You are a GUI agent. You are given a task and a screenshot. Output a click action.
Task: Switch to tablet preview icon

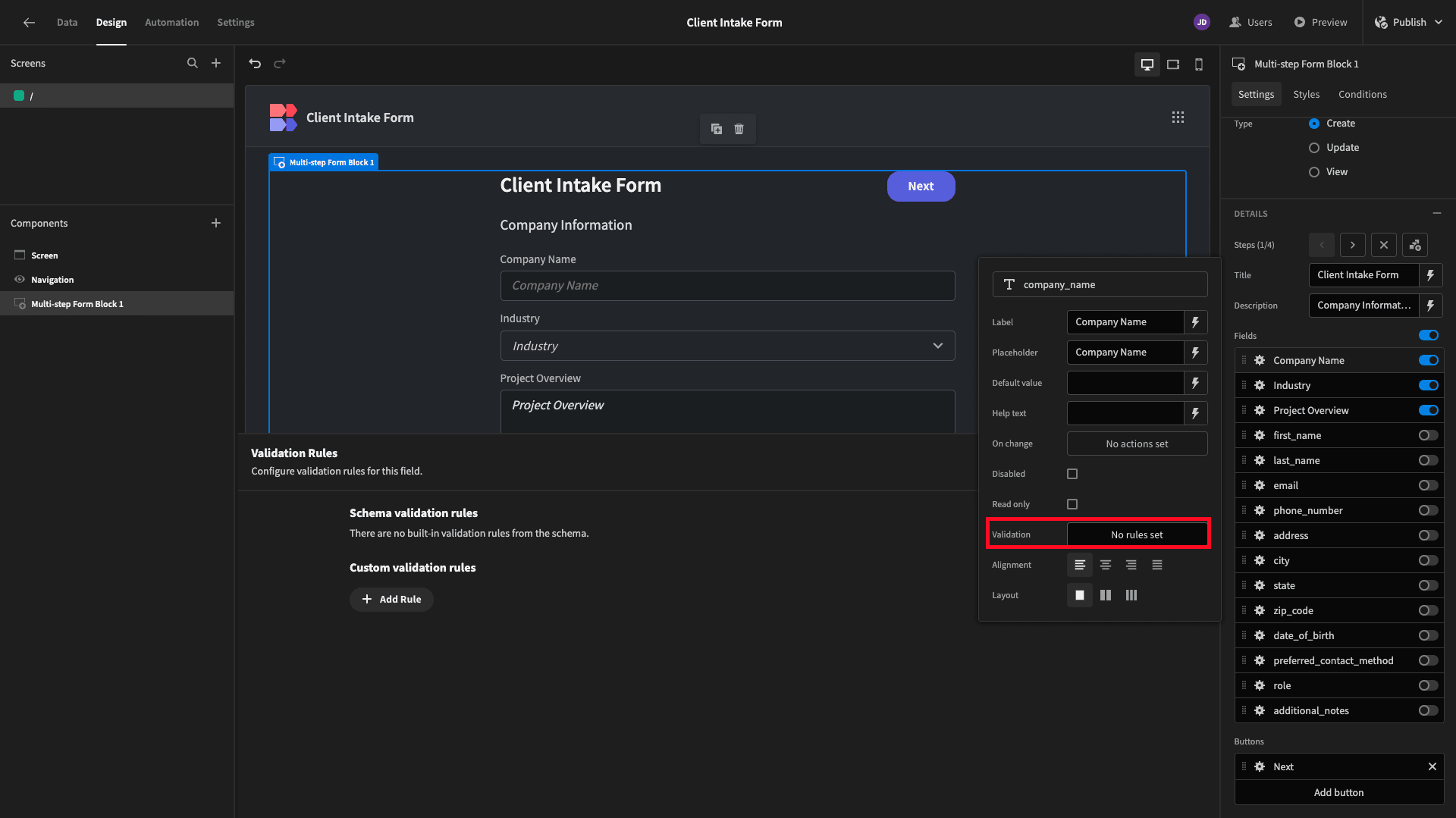[x=1173, y=64]
